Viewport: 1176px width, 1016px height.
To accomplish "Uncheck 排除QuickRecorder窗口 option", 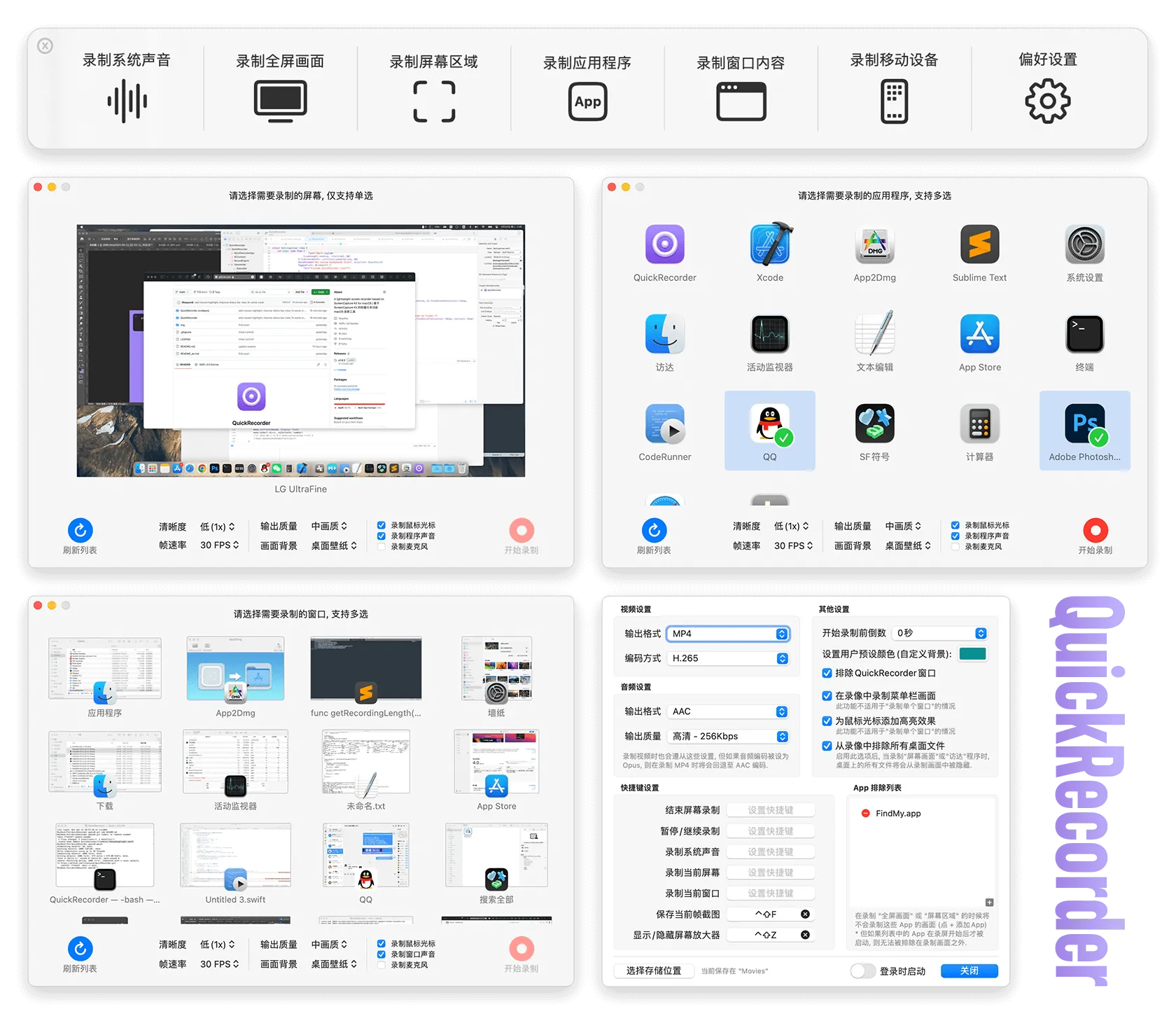I will [827, 672].
